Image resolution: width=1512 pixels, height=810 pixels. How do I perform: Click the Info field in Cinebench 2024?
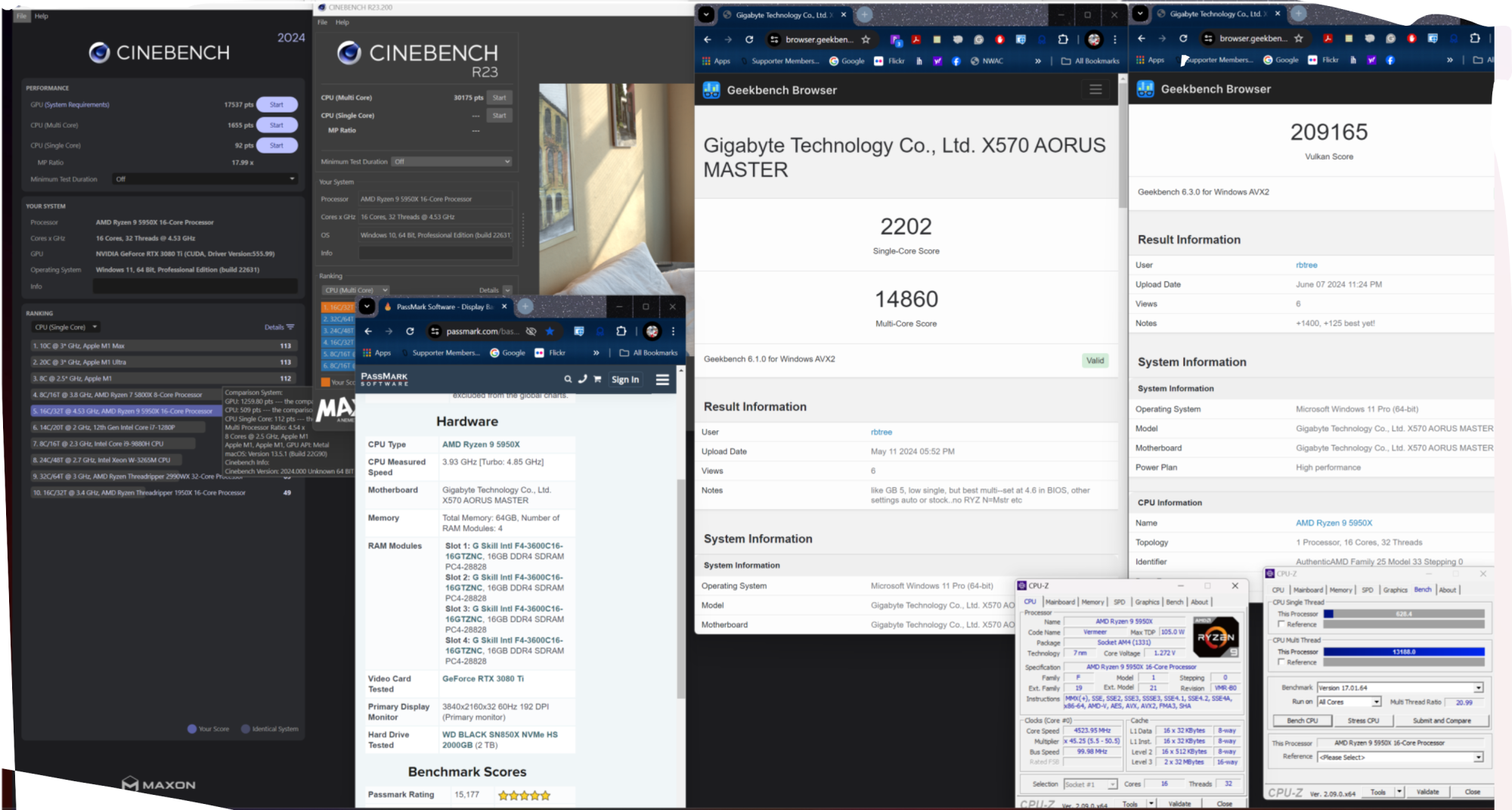point(195,287)
